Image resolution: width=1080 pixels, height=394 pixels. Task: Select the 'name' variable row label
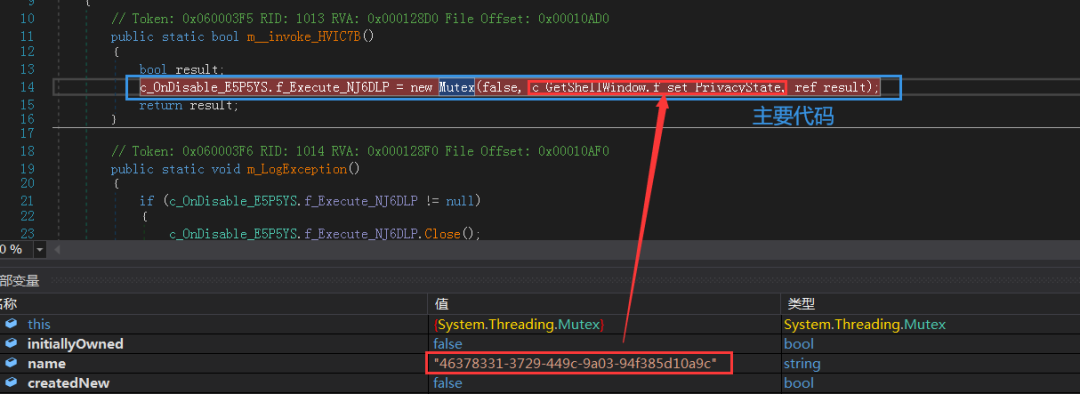tap(46, 363)
